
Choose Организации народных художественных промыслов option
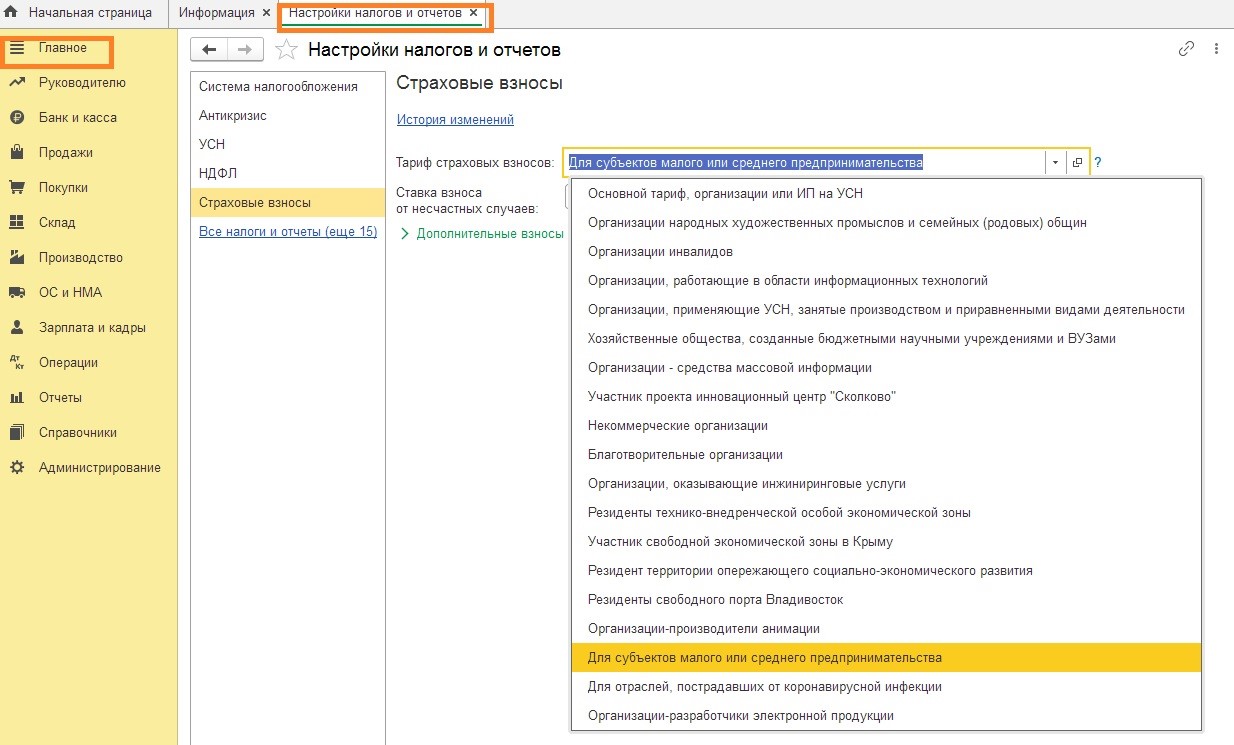pos(886,223)
